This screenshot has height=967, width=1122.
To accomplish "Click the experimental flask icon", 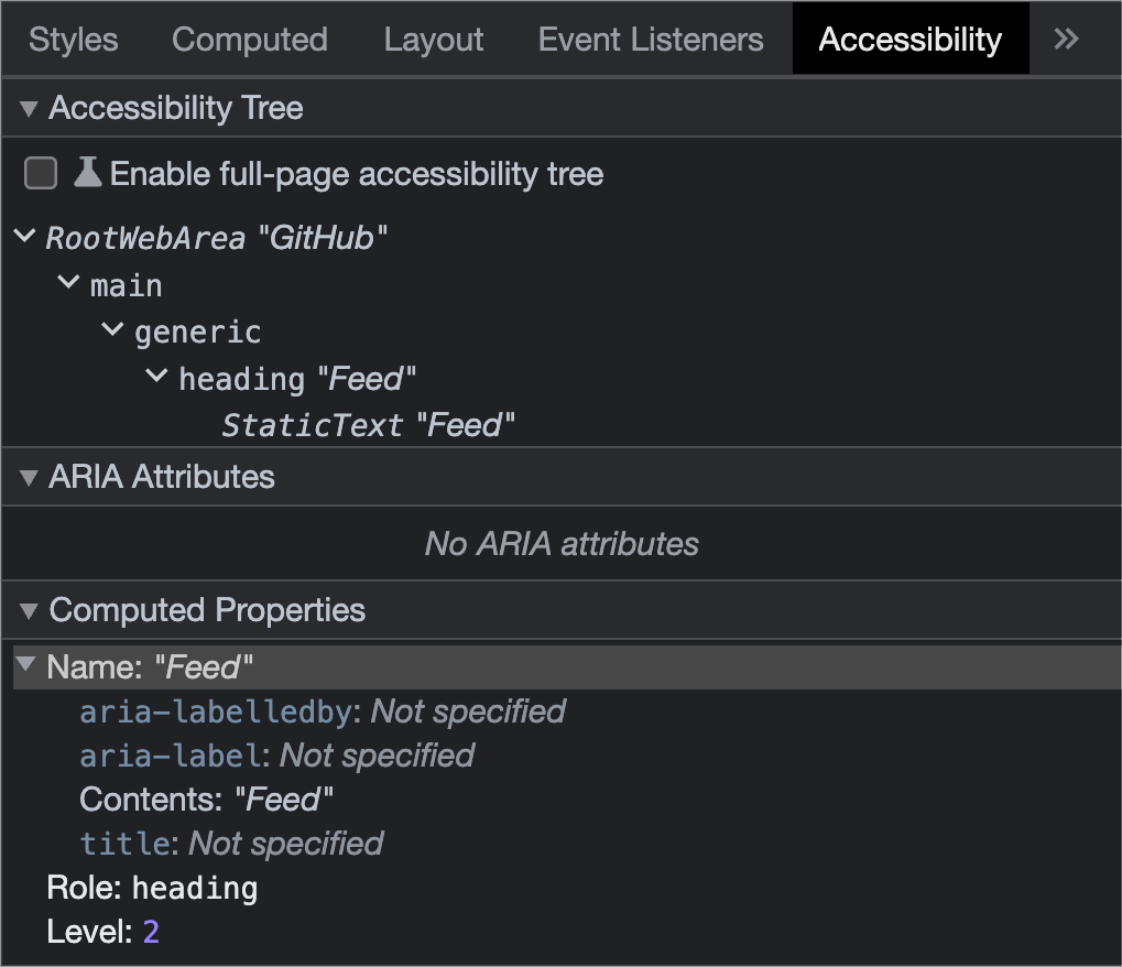I will [x=88, y=173].
